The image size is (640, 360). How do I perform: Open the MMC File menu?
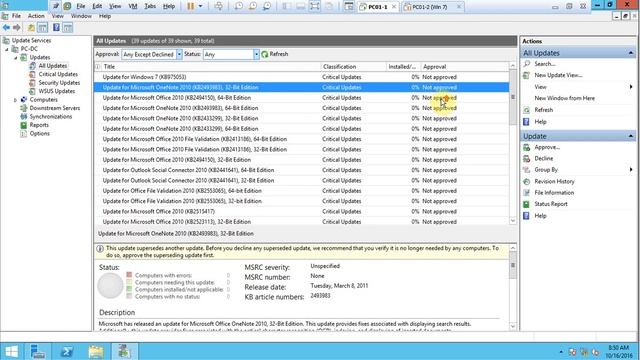click(x=16, y=16)
